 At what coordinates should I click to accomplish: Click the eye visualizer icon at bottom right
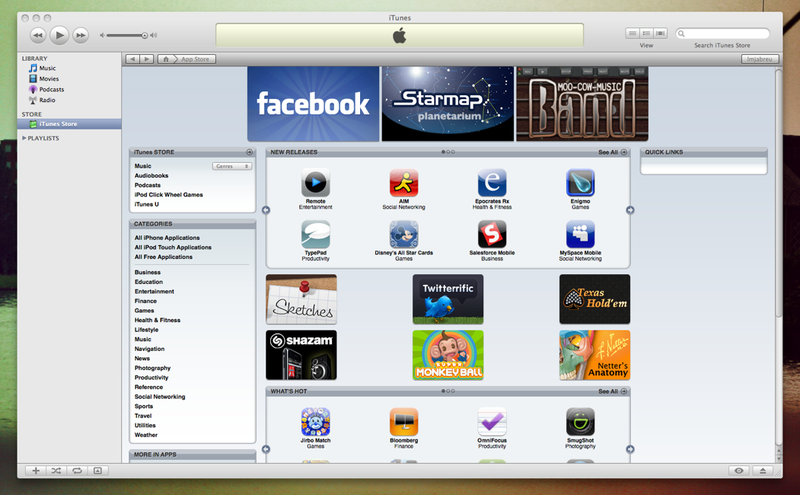pos(738,471)
